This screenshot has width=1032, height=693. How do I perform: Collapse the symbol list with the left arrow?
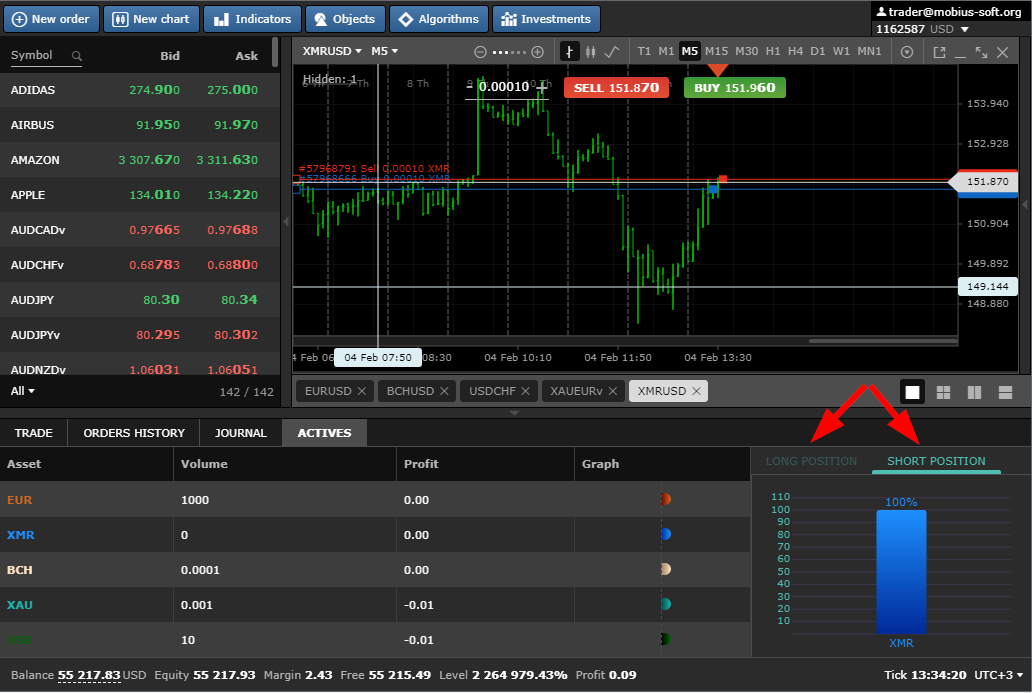pyautogui.click(x=286, y=222)
